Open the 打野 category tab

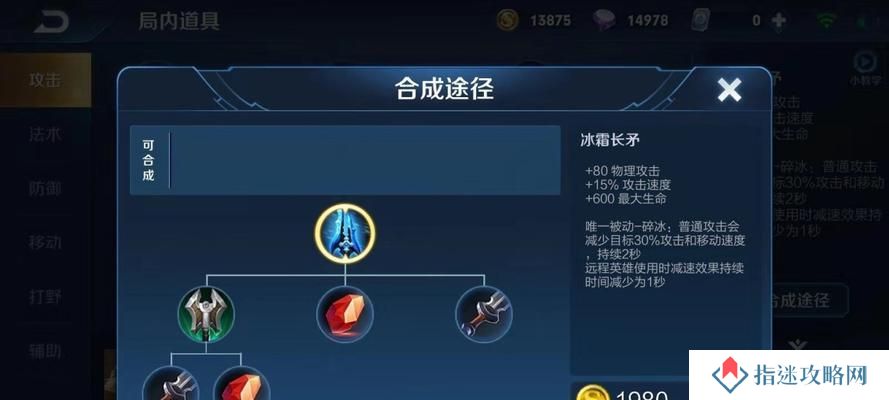pyautogui.click(x=45, y=296)
